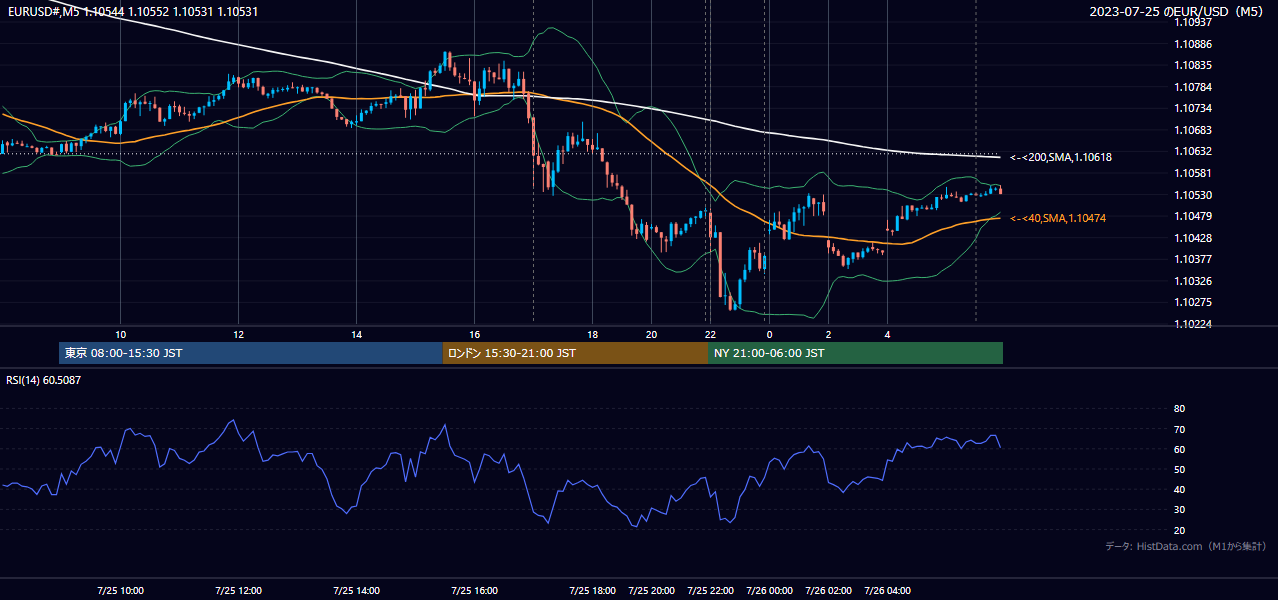
Task: Click the 7/26 04:00 date label
Action: [x=887, y=590]
